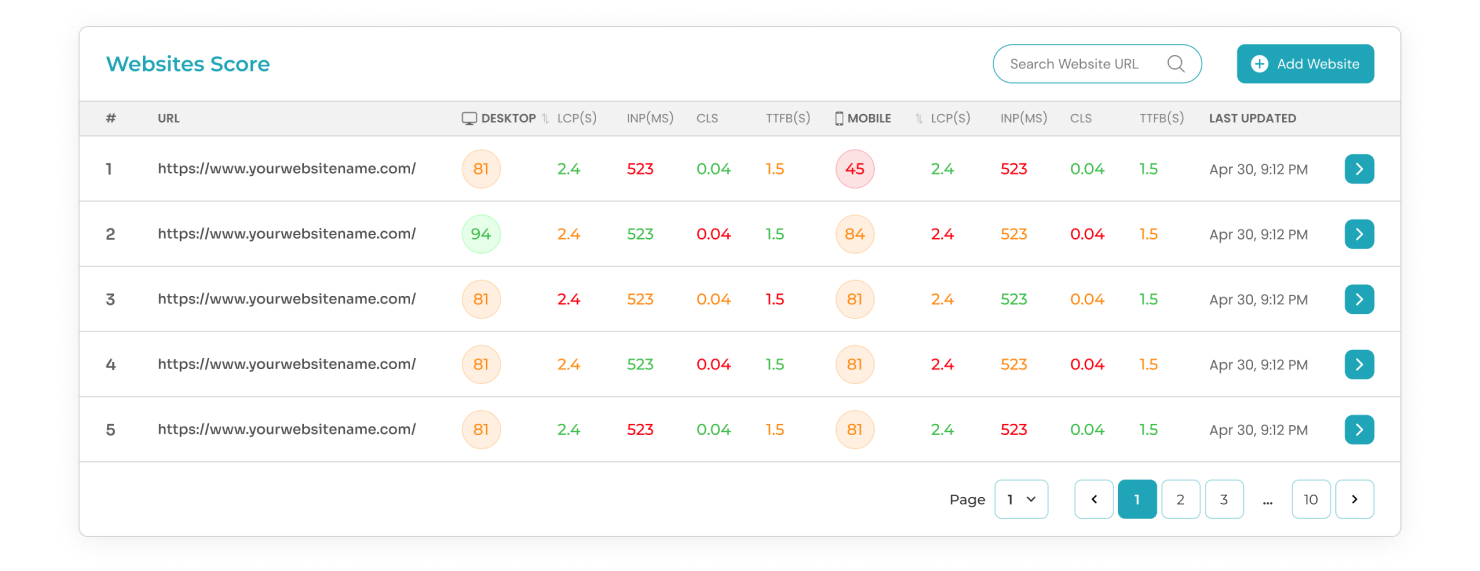
Task: Click the Add Website button
Action: [x=1305, y=64]
